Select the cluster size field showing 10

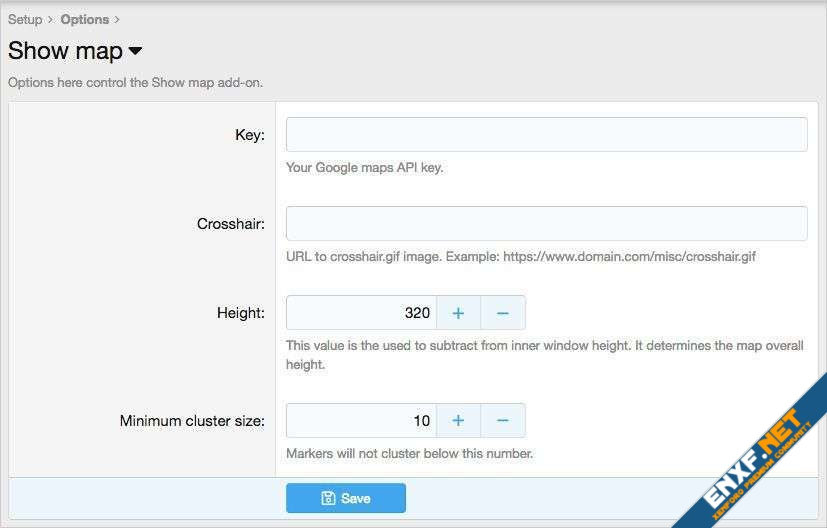click(361, 421)
